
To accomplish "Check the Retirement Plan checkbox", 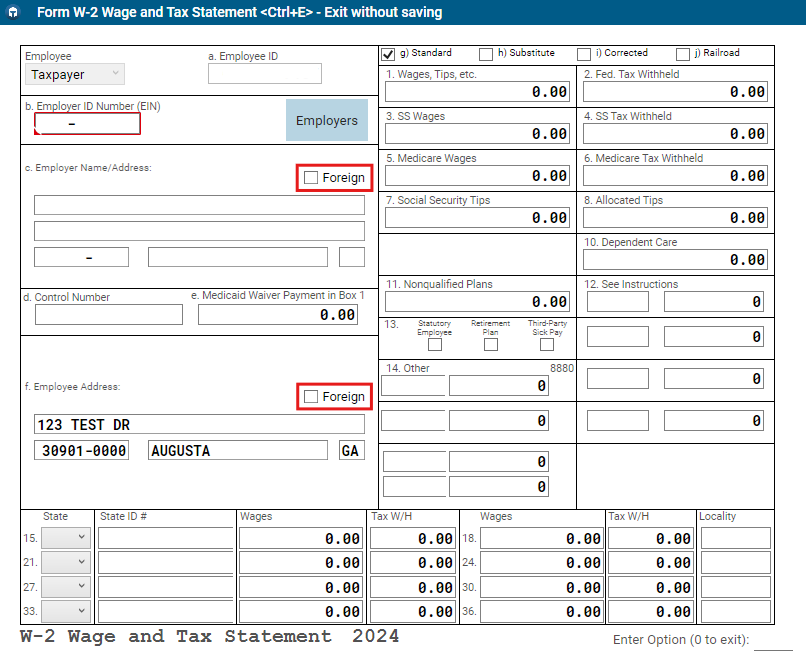I will (x=491, y=344).
